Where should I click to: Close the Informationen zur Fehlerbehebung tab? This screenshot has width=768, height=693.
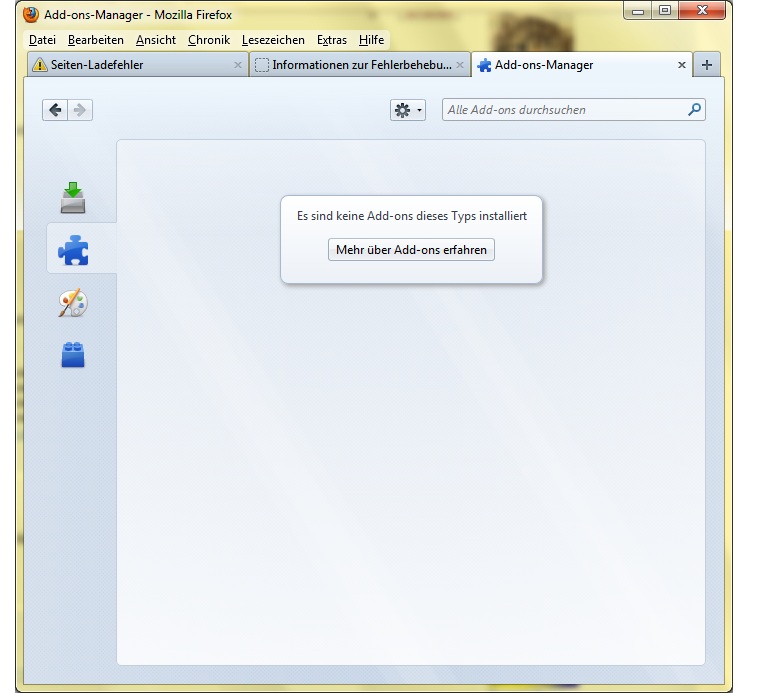point(460,65)
